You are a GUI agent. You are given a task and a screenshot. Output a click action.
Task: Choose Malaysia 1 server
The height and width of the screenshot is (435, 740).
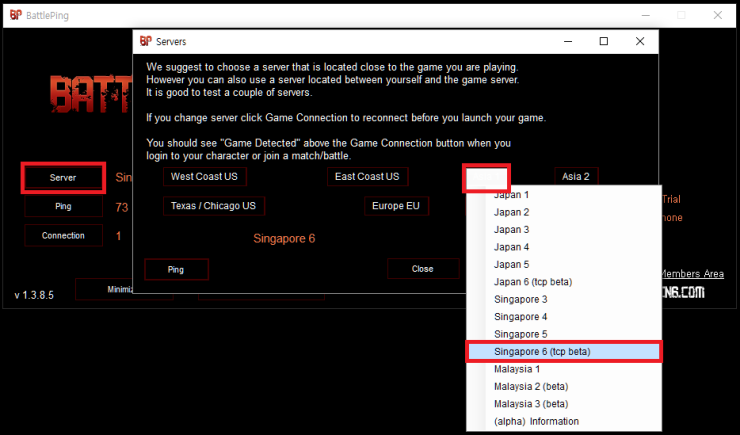563,369
